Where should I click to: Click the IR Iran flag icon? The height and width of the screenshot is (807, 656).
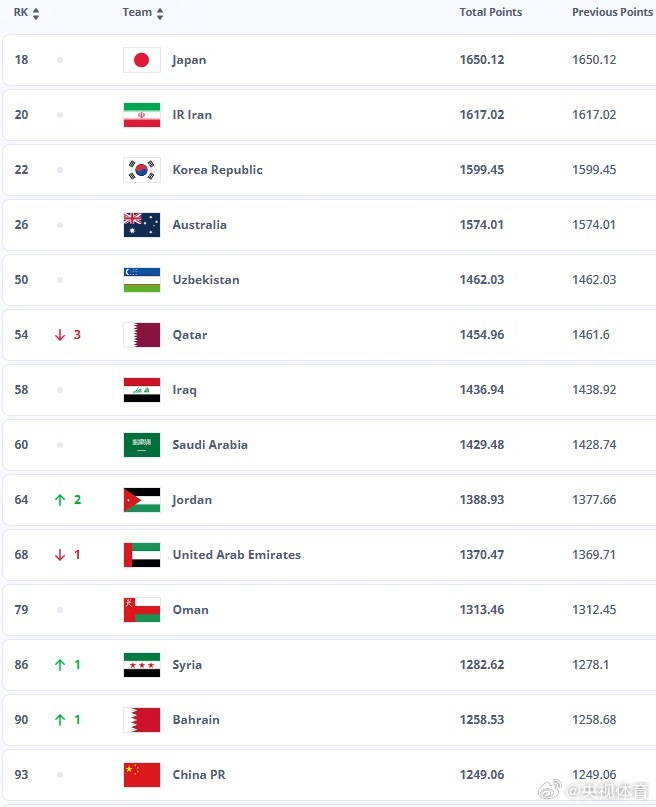141,115
